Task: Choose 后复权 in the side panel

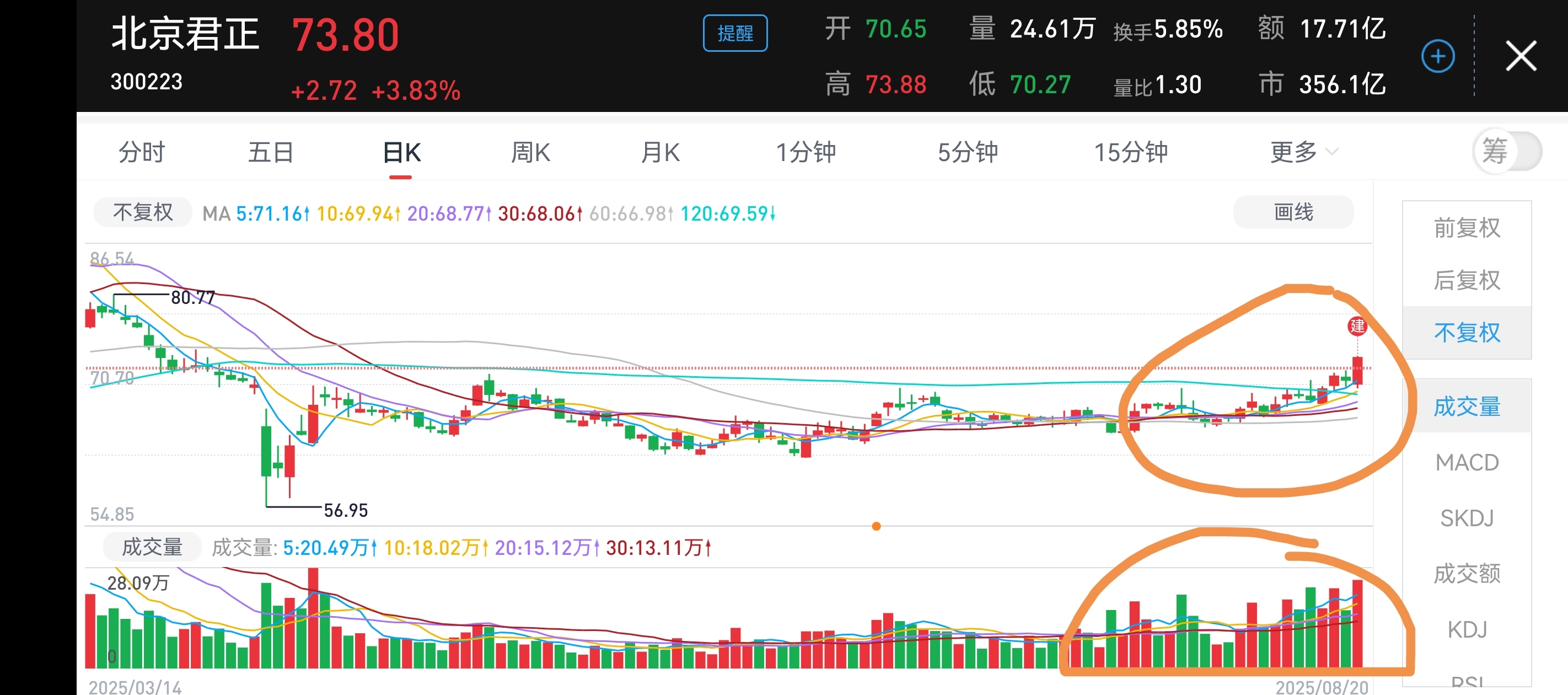Action: pyautogui.click(x=1467, y=280)
